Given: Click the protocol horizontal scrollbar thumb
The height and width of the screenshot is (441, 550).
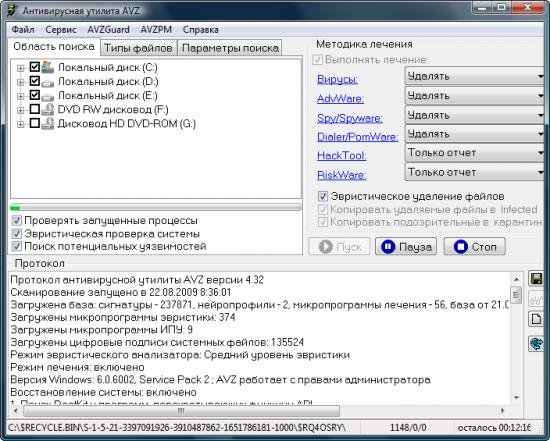Looking at the screenshot, I should (181, 410).
